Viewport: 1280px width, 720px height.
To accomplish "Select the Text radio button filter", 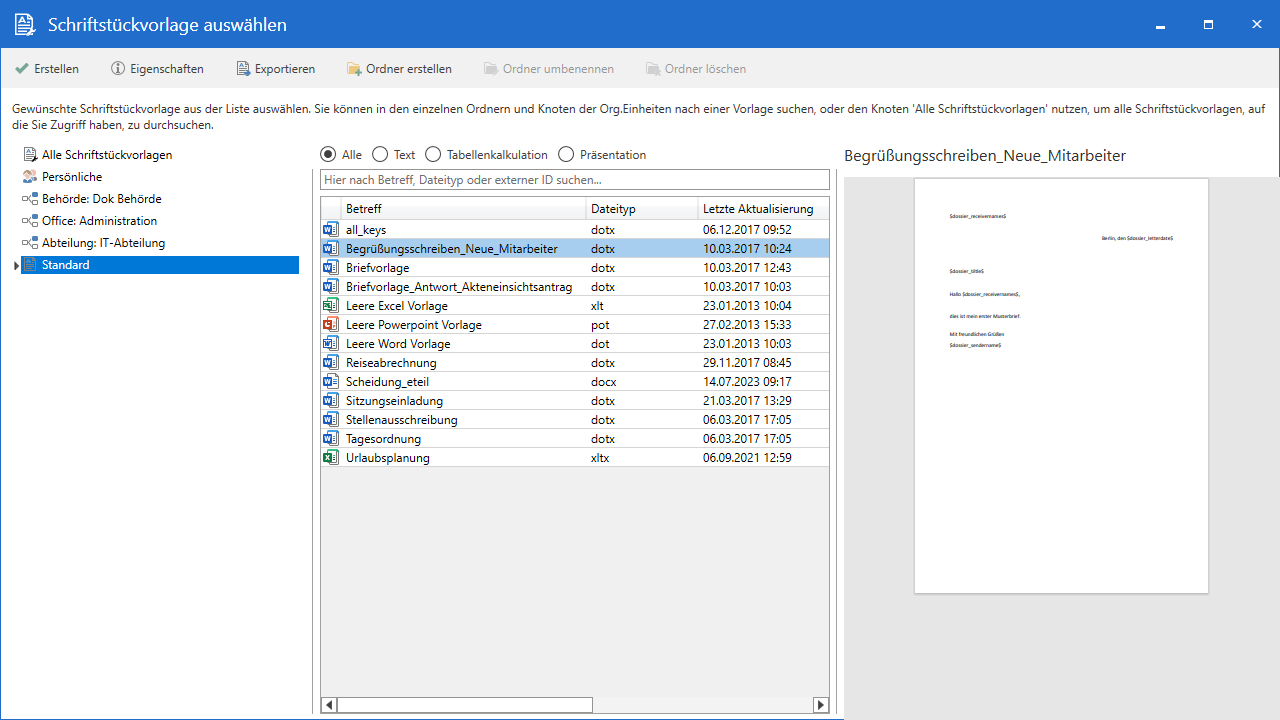I will (x=380, y=155).
